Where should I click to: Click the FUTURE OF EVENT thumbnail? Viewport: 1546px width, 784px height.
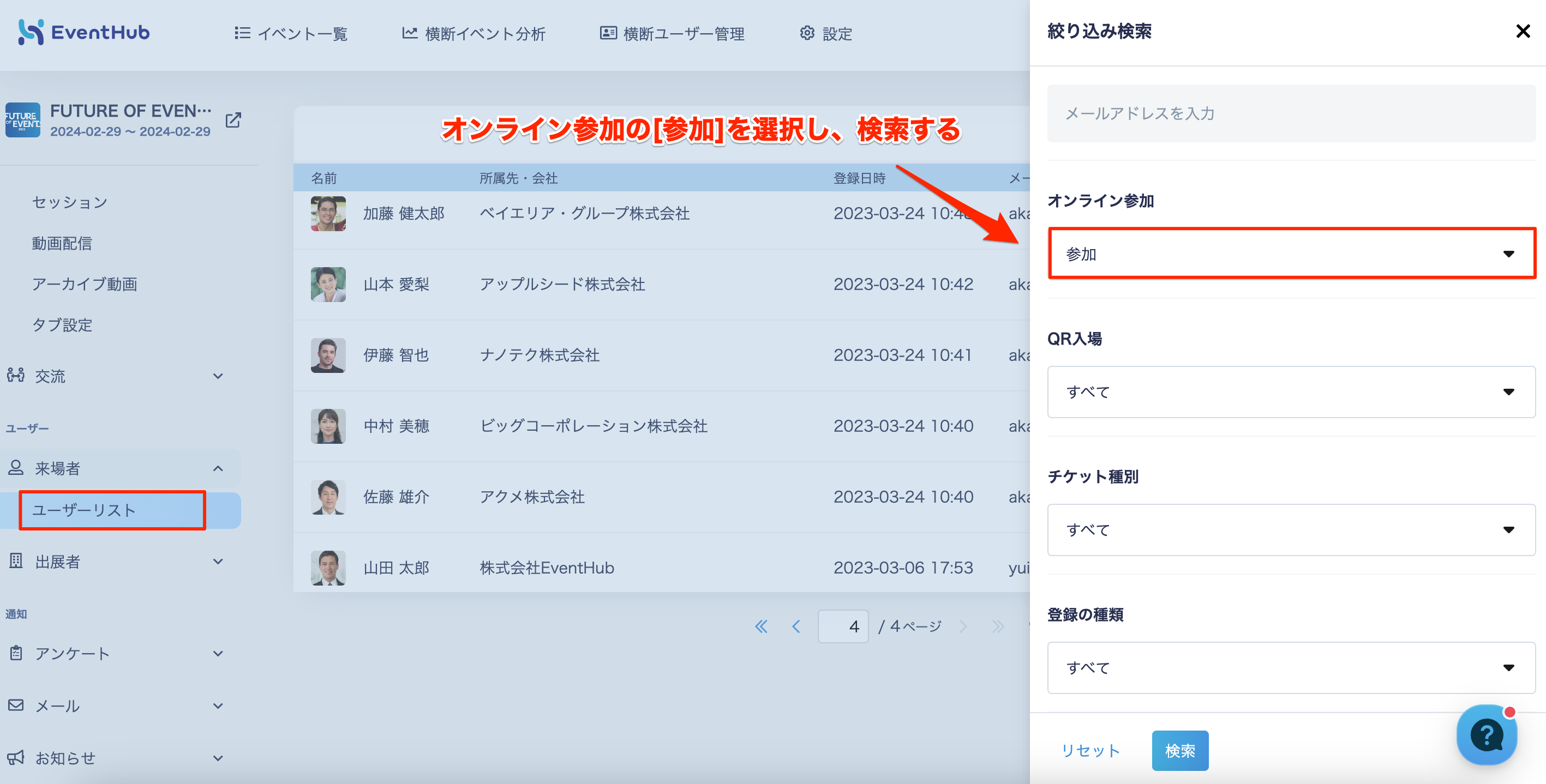click(23, 120)
